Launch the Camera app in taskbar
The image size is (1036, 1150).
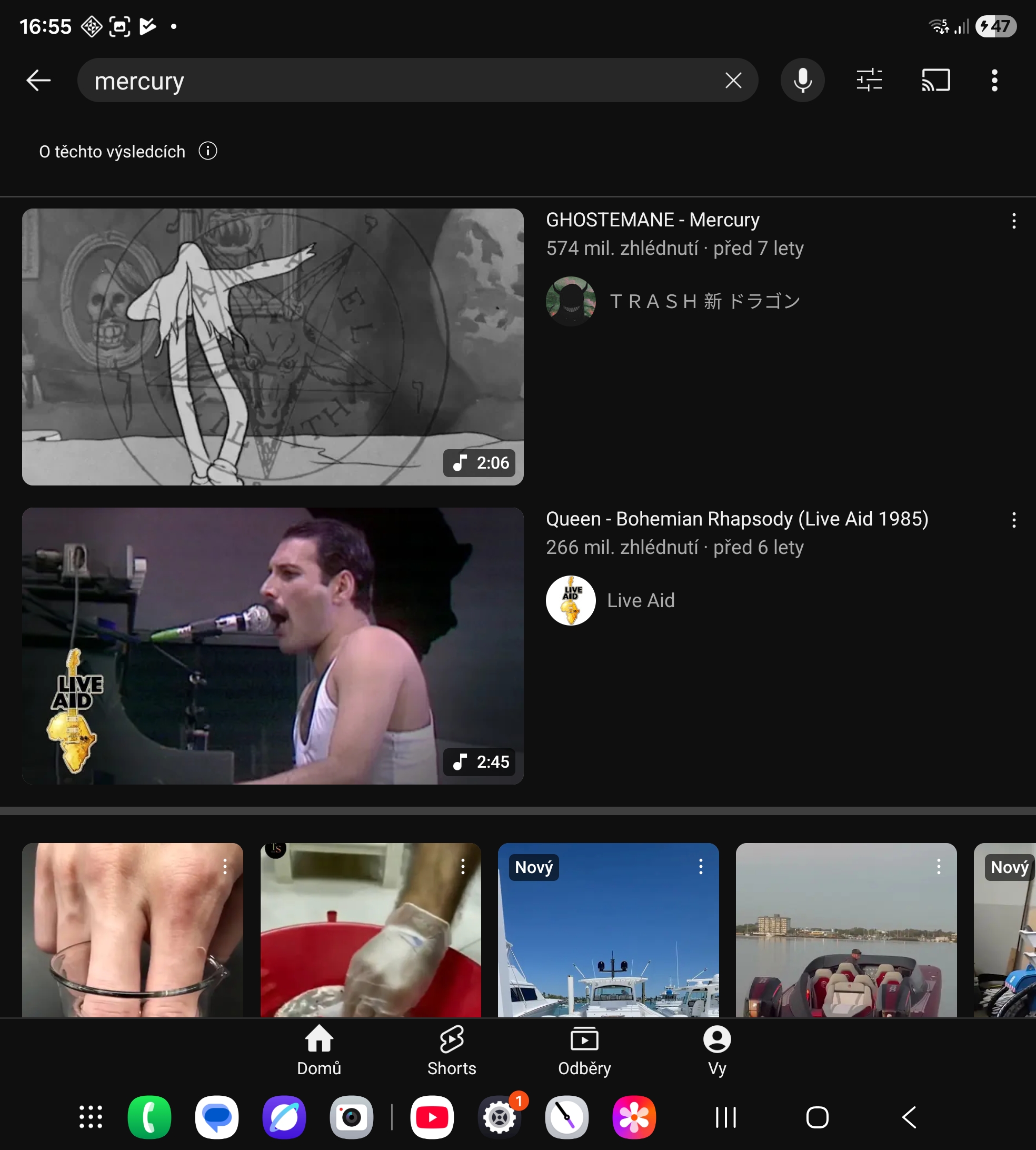tap(351, 1117)
